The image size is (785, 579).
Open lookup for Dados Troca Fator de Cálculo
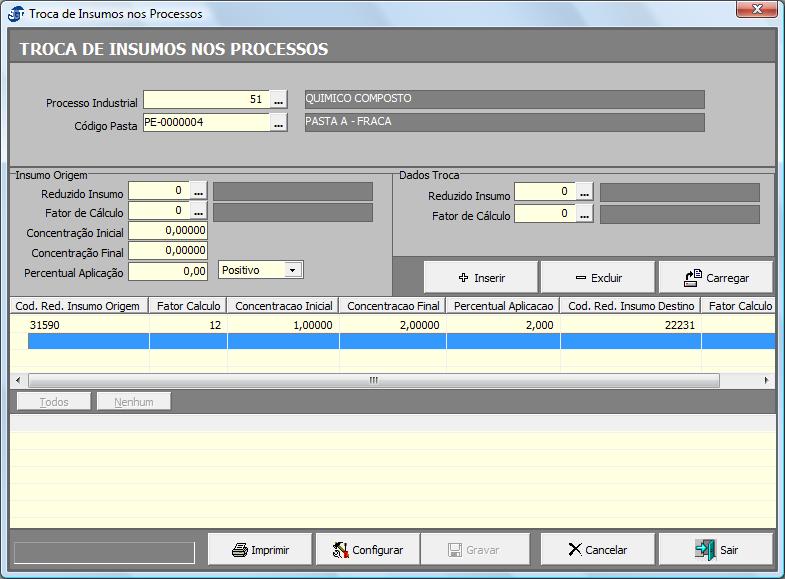pos(585,215)
